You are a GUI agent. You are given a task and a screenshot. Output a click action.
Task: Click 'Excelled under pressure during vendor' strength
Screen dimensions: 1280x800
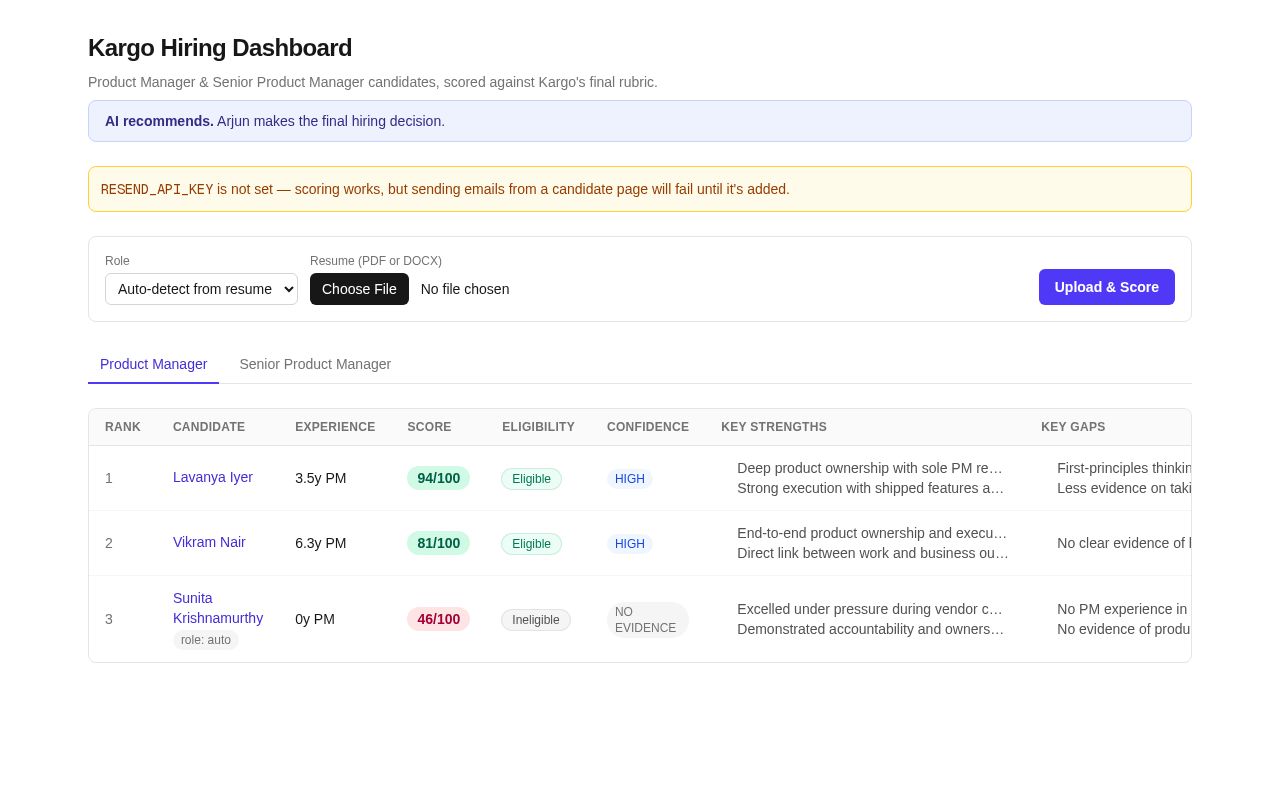(x=870, y=609)
